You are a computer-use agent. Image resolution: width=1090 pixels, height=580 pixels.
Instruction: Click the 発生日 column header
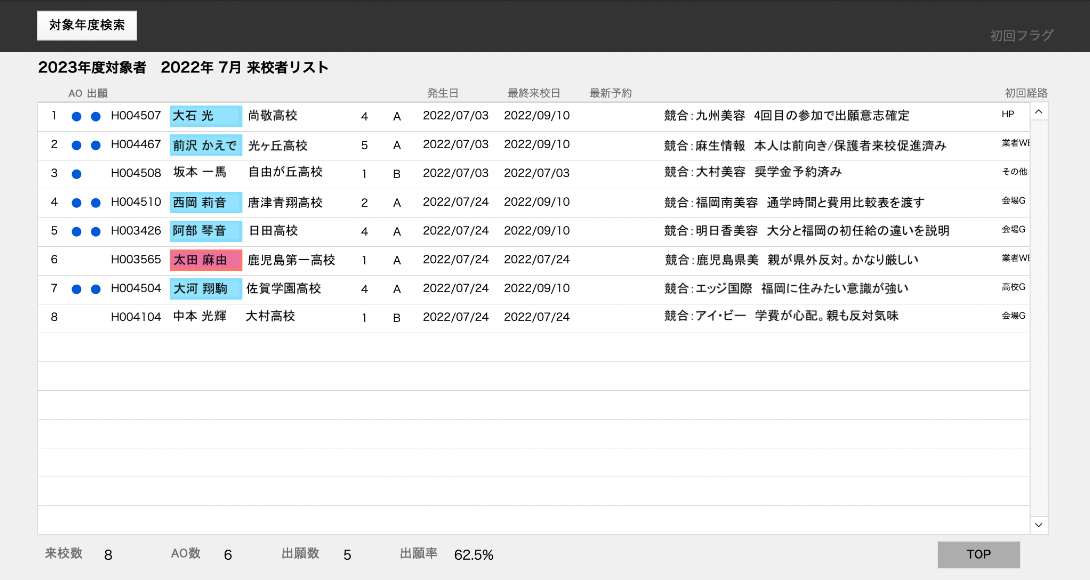coord(442,93)
